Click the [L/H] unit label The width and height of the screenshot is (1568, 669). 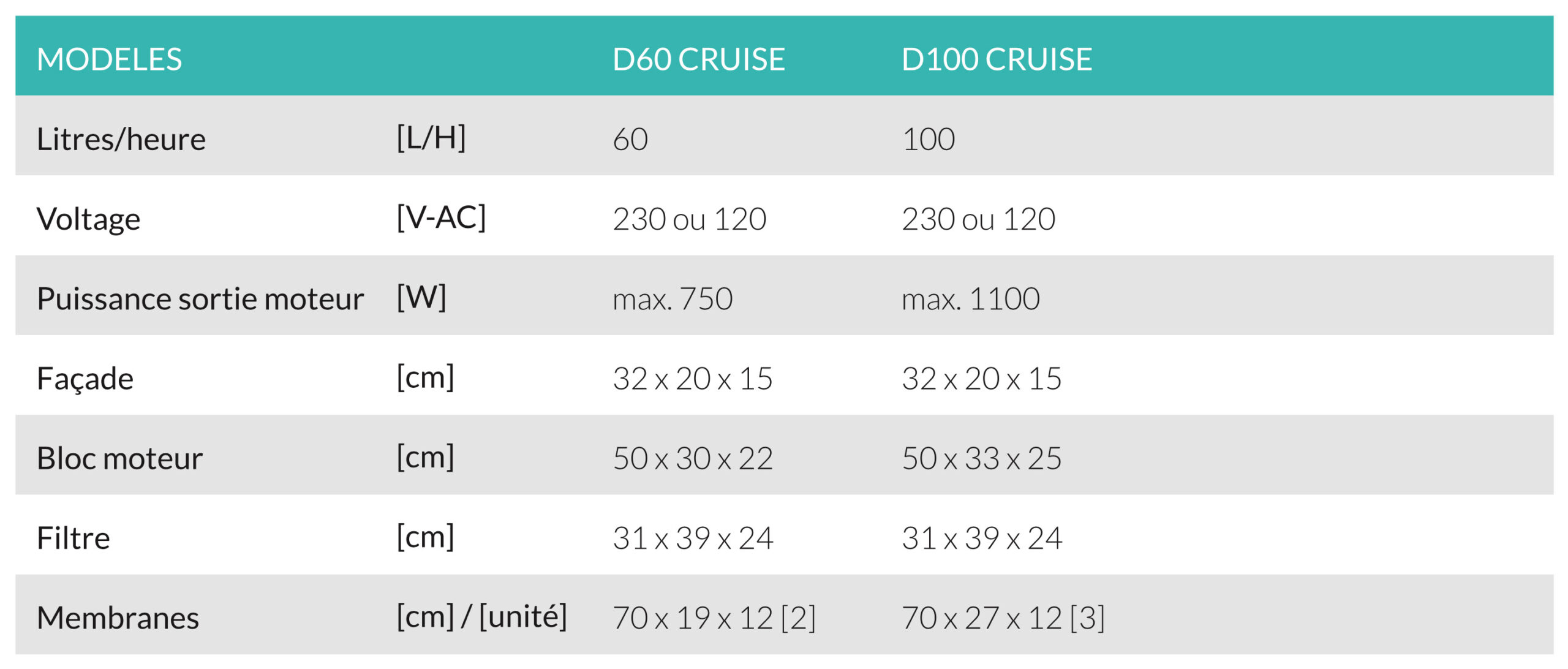tap(431, 138)
